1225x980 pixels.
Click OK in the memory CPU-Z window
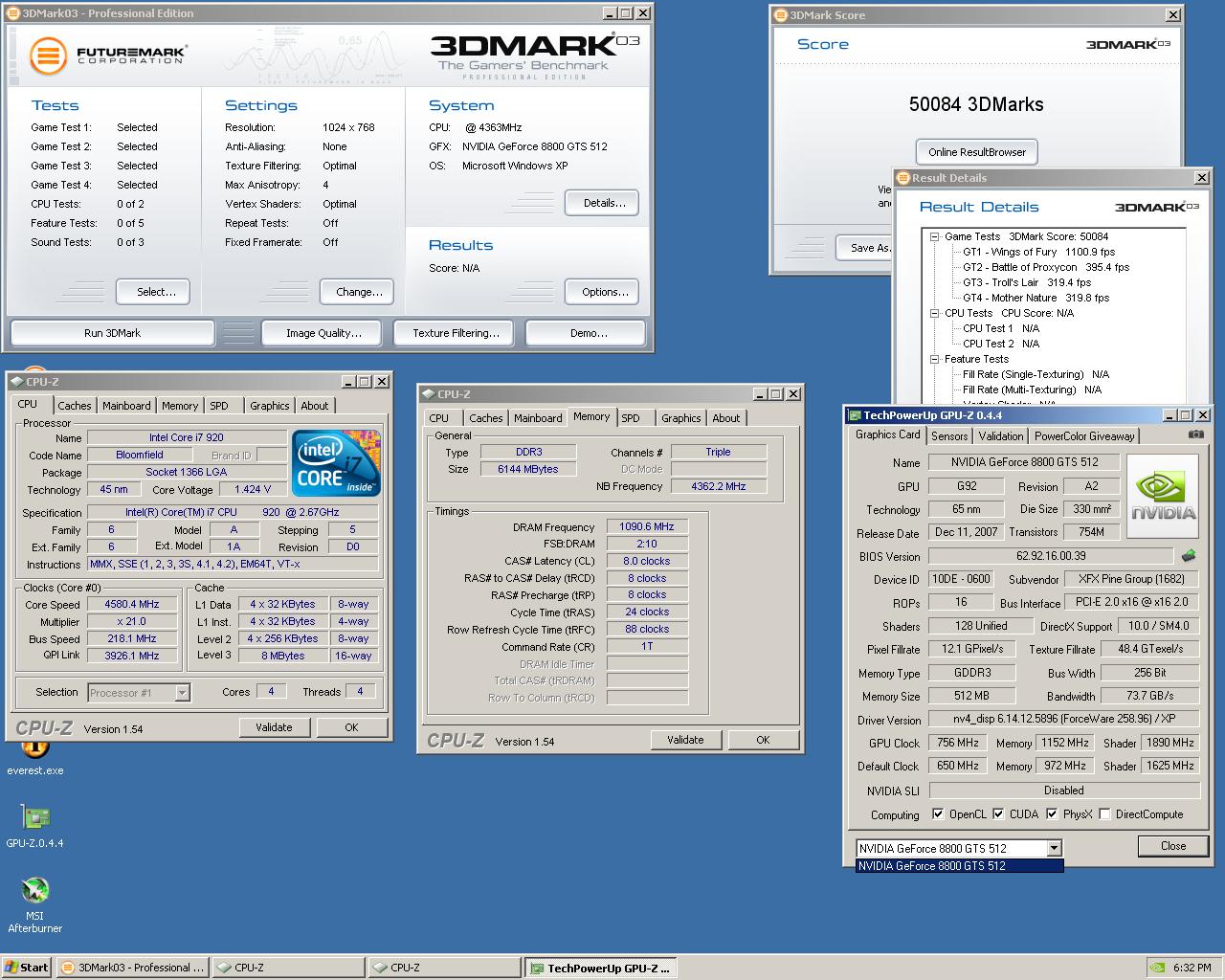coord(763,740)
